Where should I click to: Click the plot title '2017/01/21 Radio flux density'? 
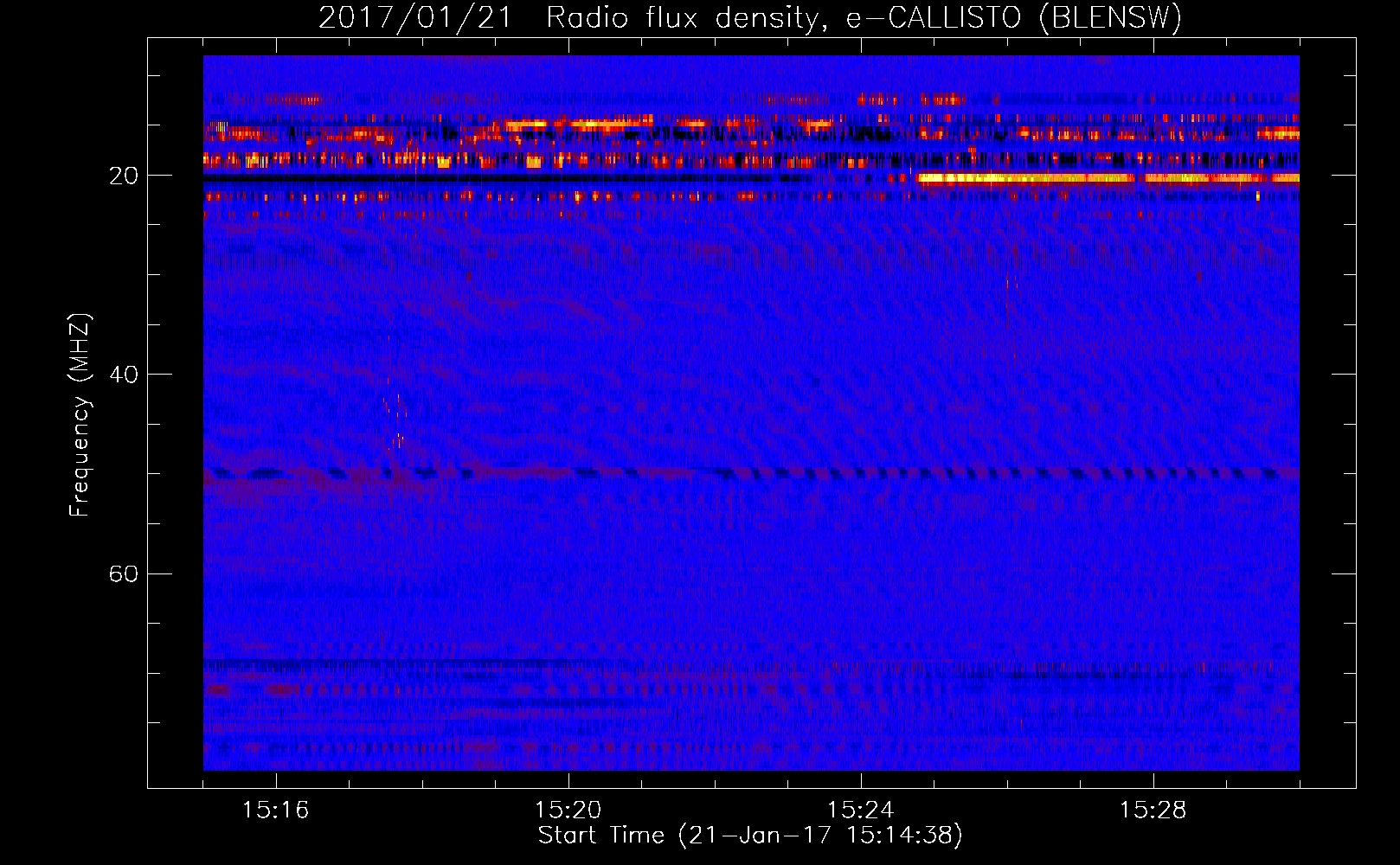click(x=749, y=18)
